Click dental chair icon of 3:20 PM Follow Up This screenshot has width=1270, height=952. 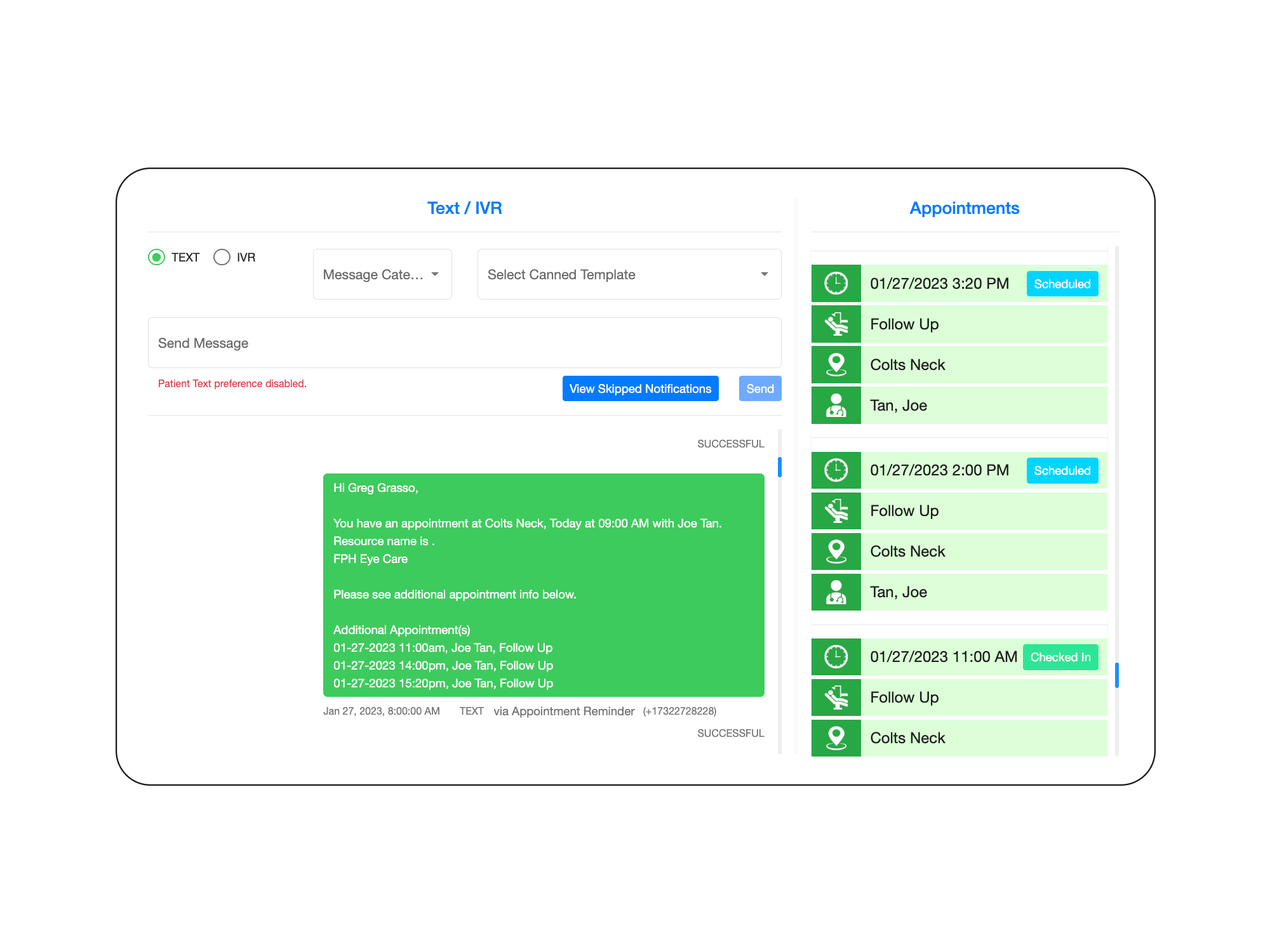point(836,324)
